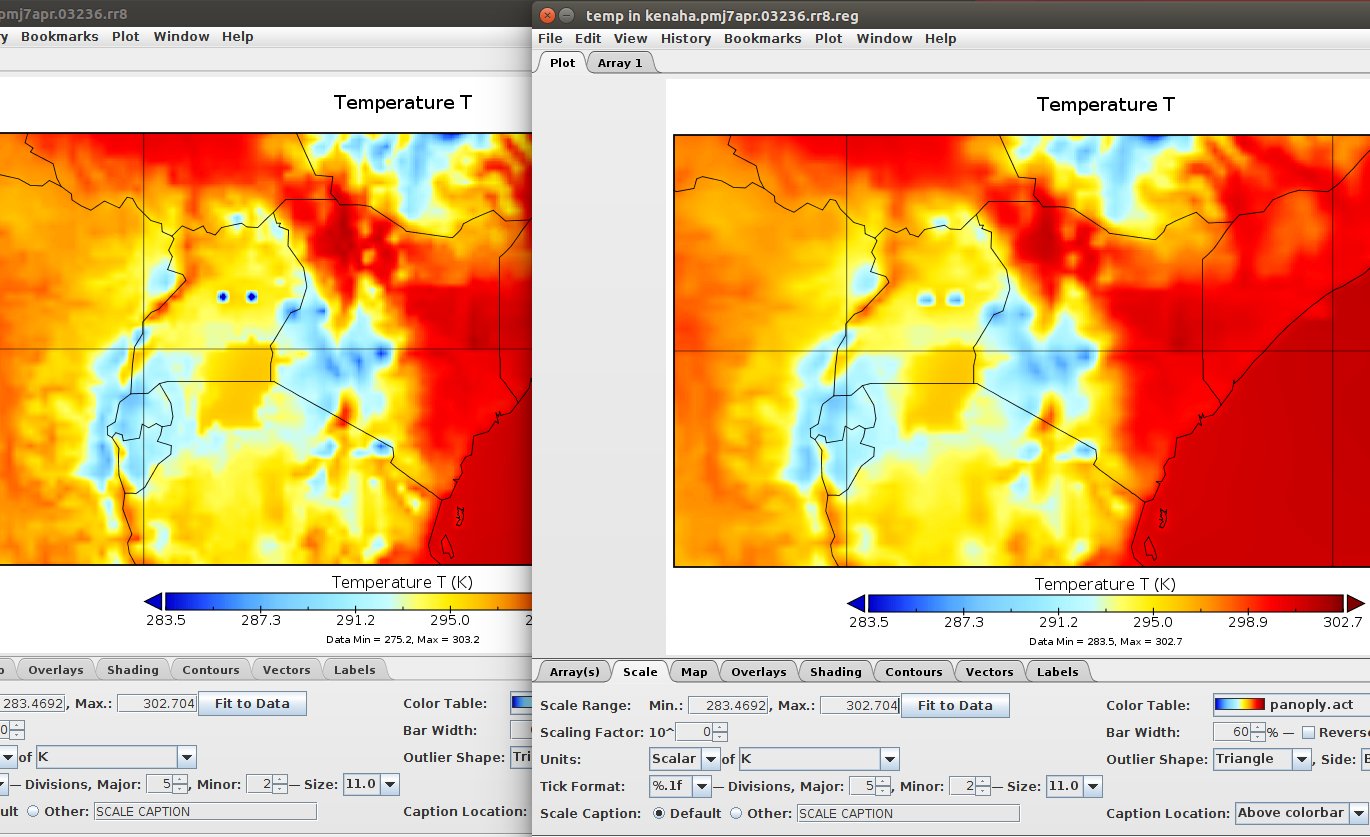Screen dimensions: 1370x837
Task: Click Scale Range Max field in front window
Action: coord(859,705)
